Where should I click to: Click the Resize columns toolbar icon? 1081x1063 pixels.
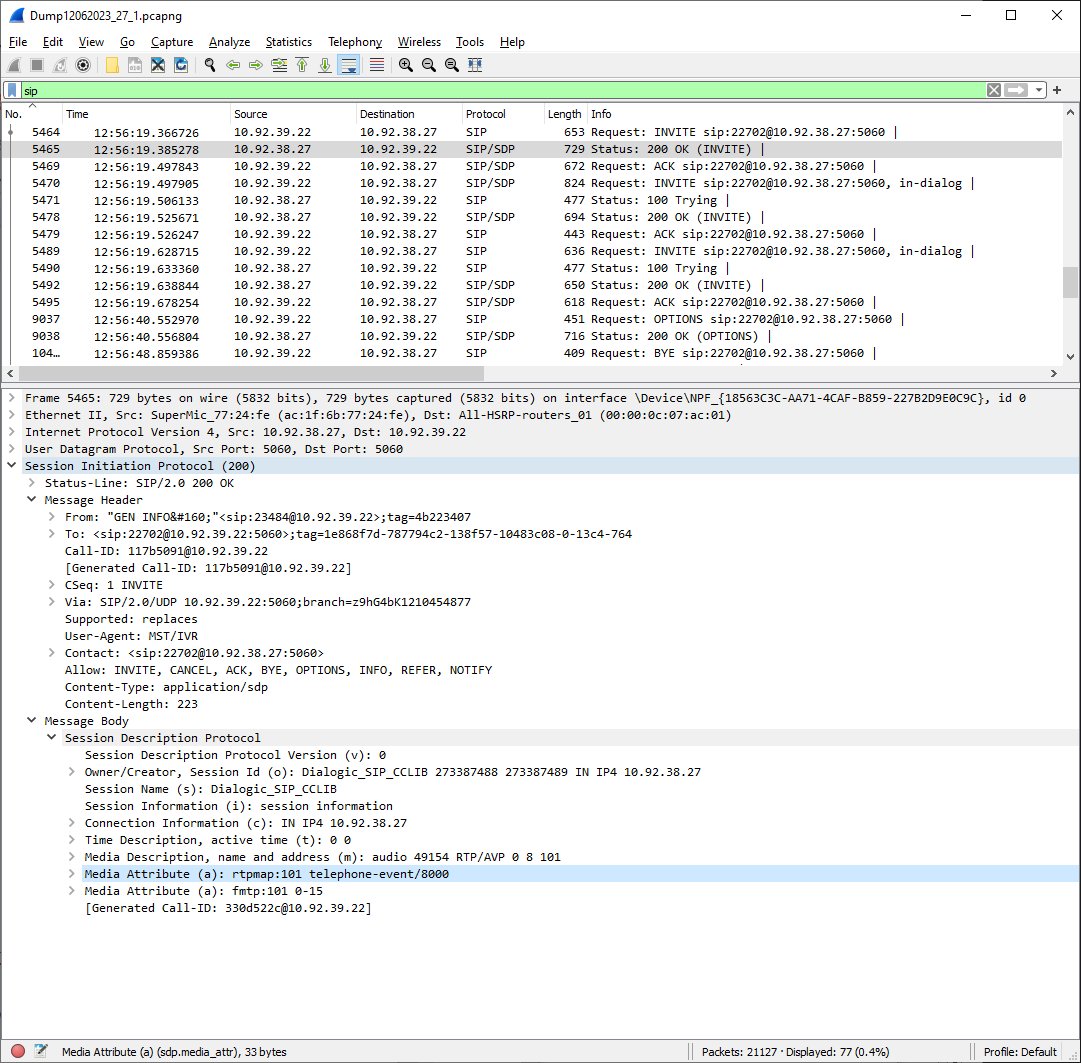point(475,65)
